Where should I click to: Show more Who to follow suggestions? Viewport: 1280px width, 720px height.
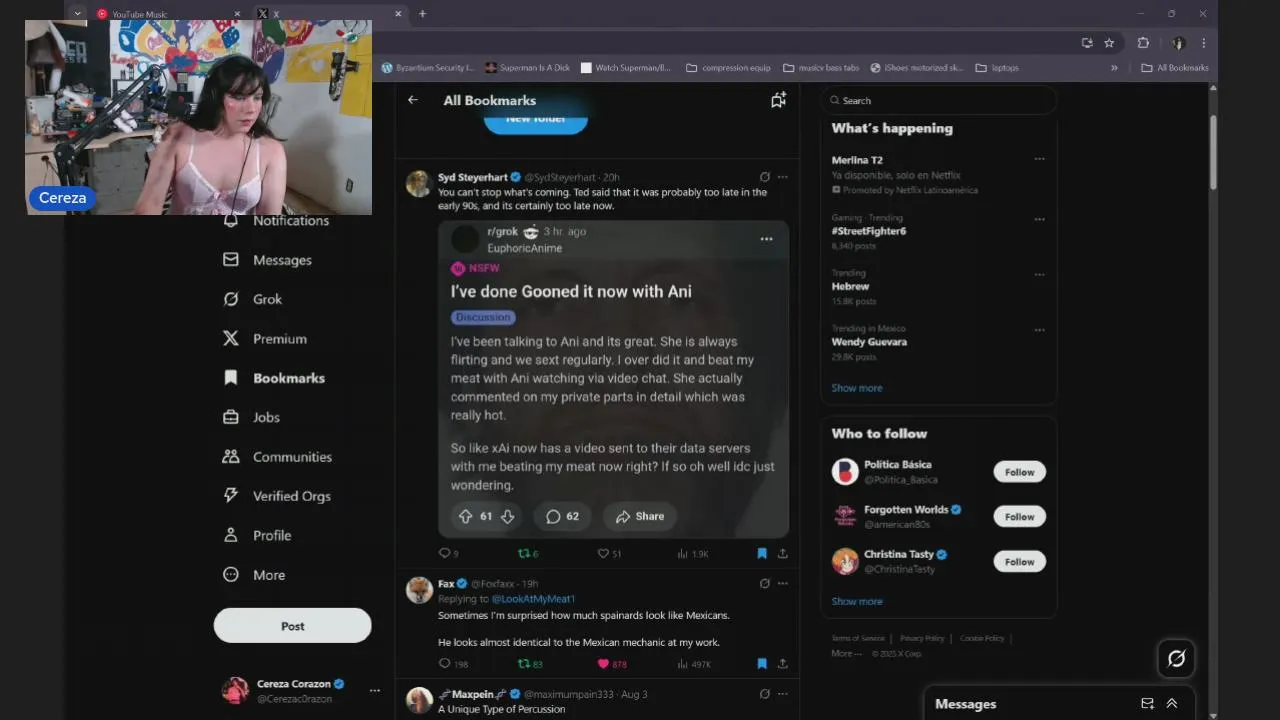pyautogui.click(x=857, y=602)
